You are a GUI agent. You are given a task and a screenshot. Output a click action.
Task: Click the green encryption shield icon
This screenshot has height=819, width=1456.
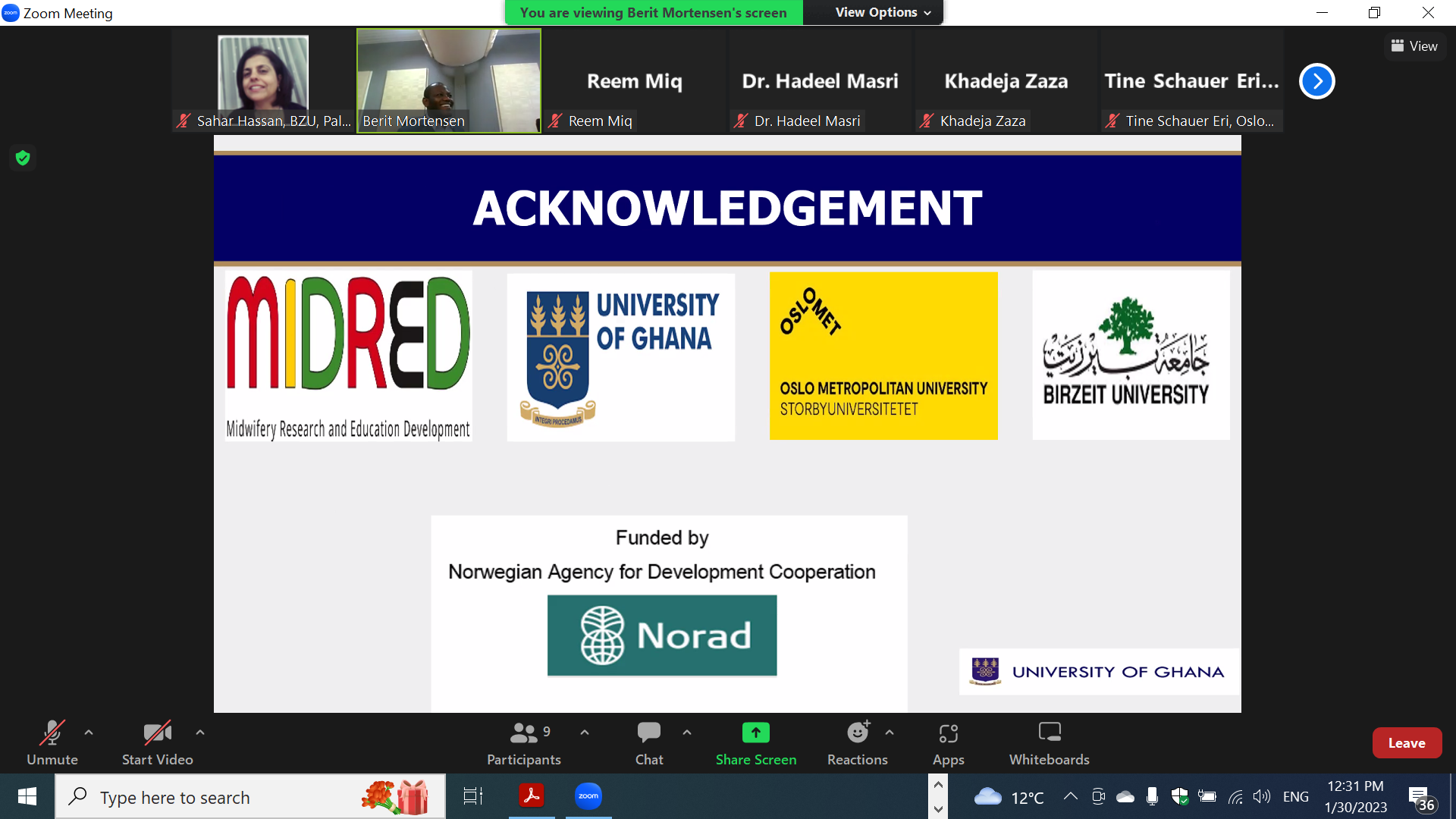click(x=23, y=158)
